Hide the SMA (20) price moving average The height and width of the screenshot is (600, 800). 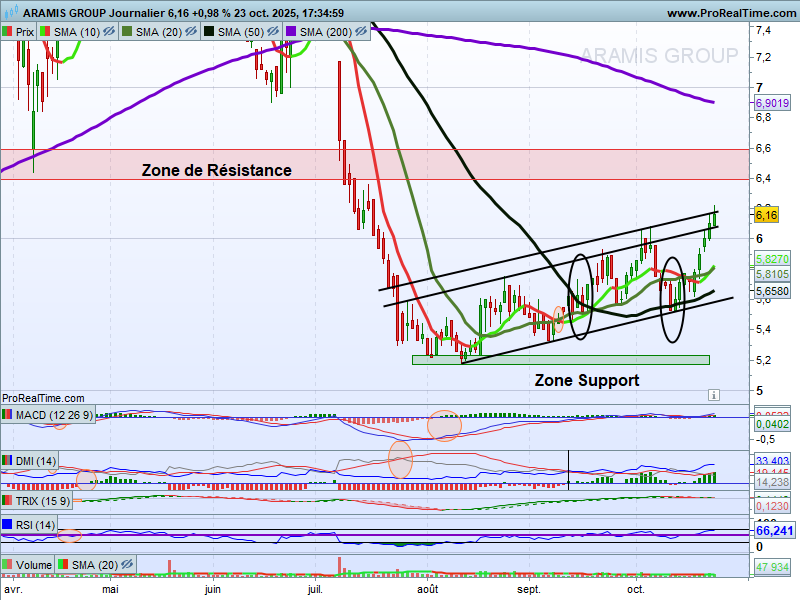tap(191, 32)
